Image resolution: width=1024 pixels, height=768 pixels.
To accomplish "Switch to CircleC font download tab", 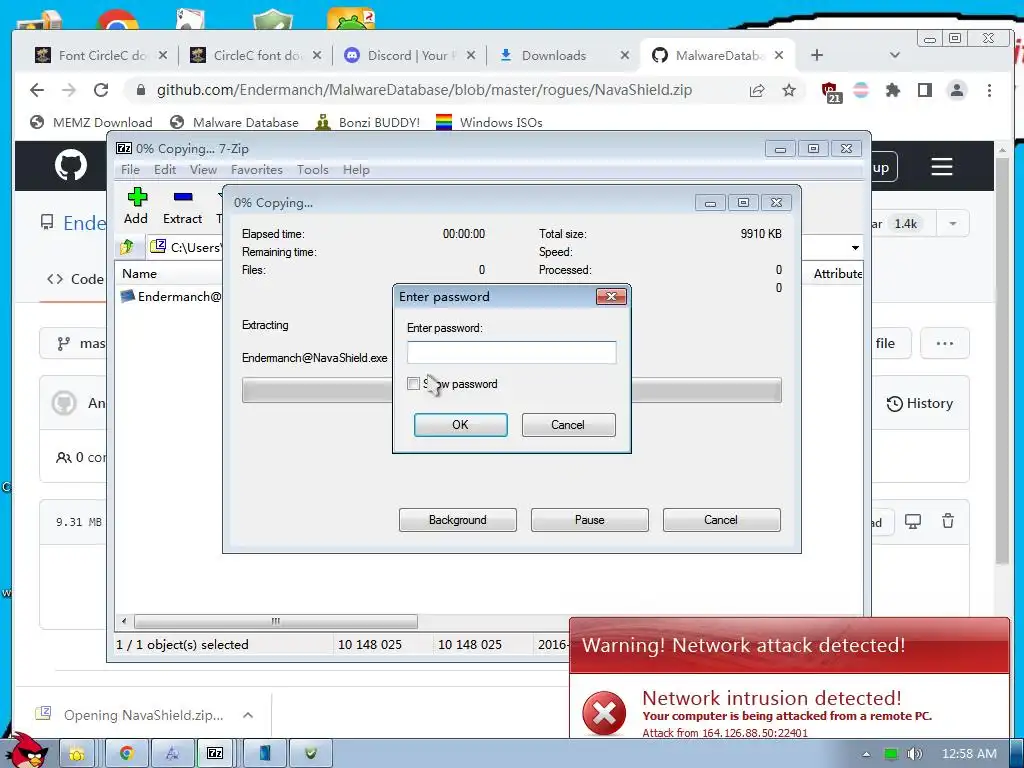I will 256,56.
